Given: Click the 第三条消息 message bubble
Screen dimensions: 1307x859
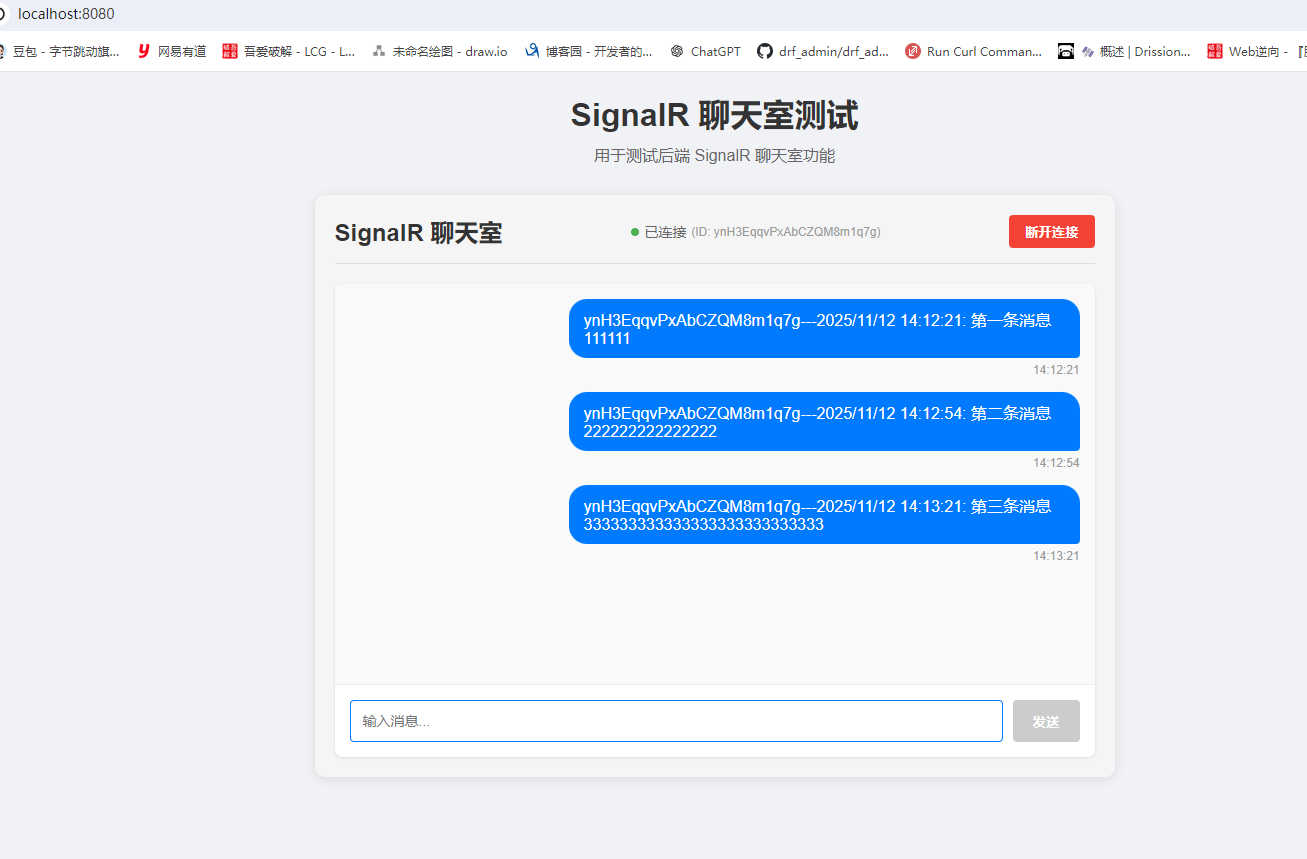Looking at the screenshot, I should click(824, 514).
